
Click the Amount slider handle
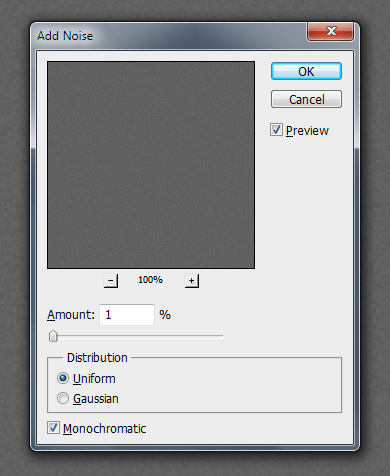(53, 336)
